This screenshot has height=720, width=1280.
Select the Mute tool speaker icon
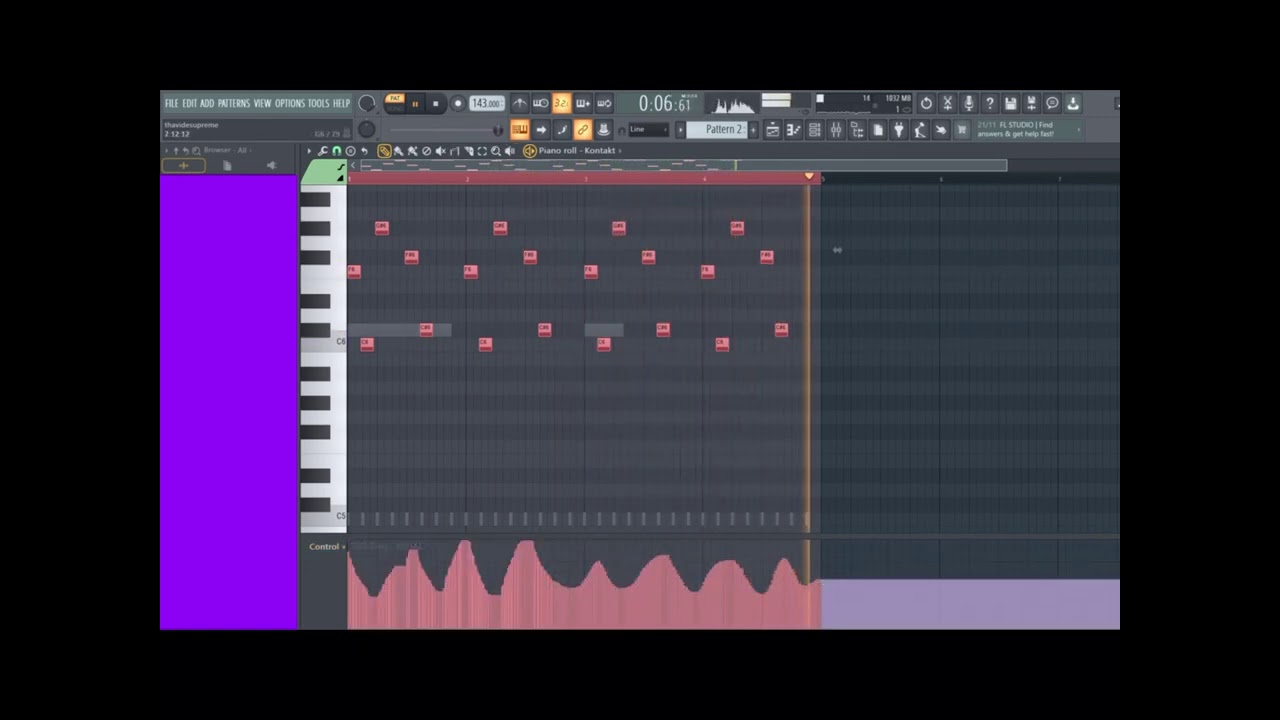(441, 151)
